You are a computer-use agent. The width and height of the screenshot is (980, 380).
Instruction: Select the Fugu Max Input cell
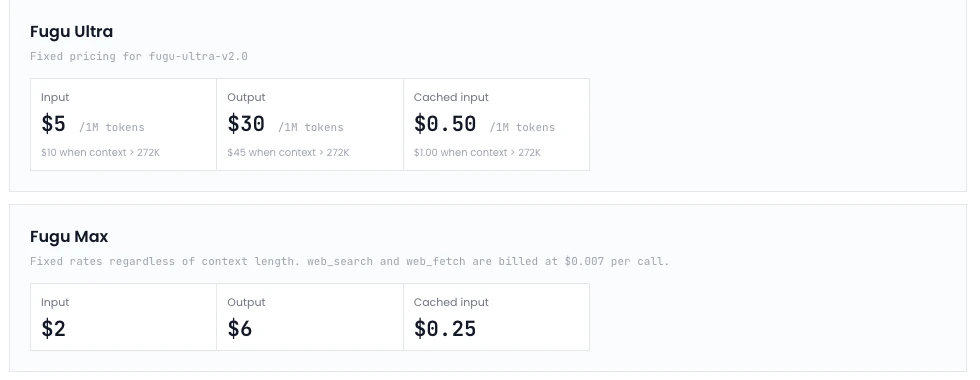(124, 317)
